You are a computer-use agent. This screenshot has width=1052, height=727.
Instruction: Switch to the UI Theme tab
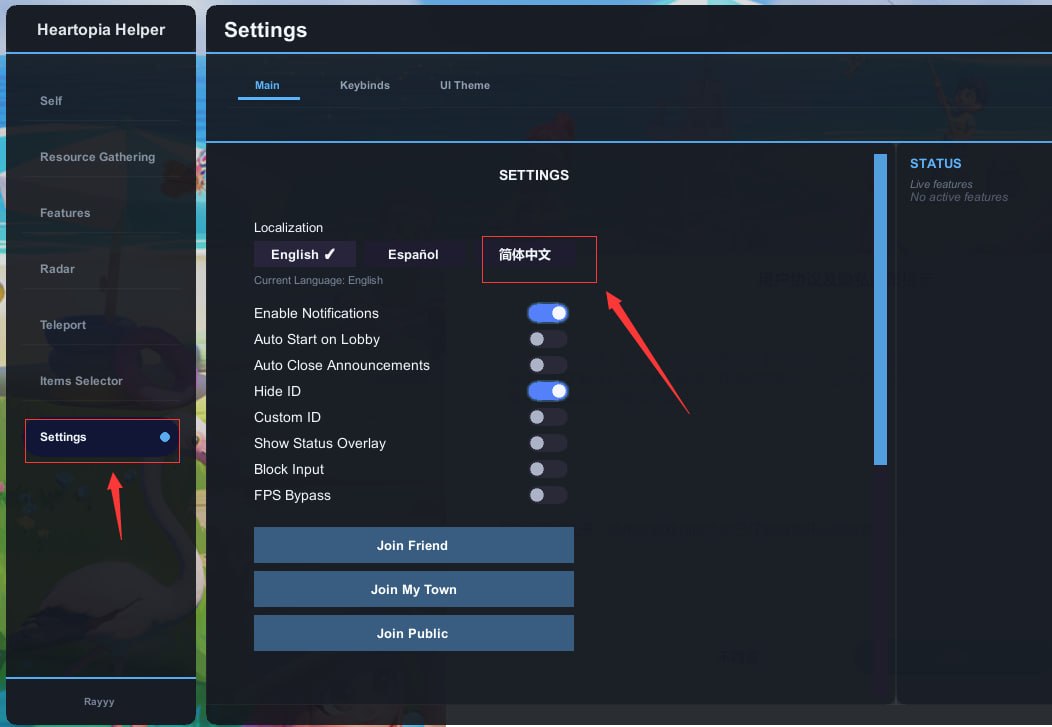(x=464, y=85)
